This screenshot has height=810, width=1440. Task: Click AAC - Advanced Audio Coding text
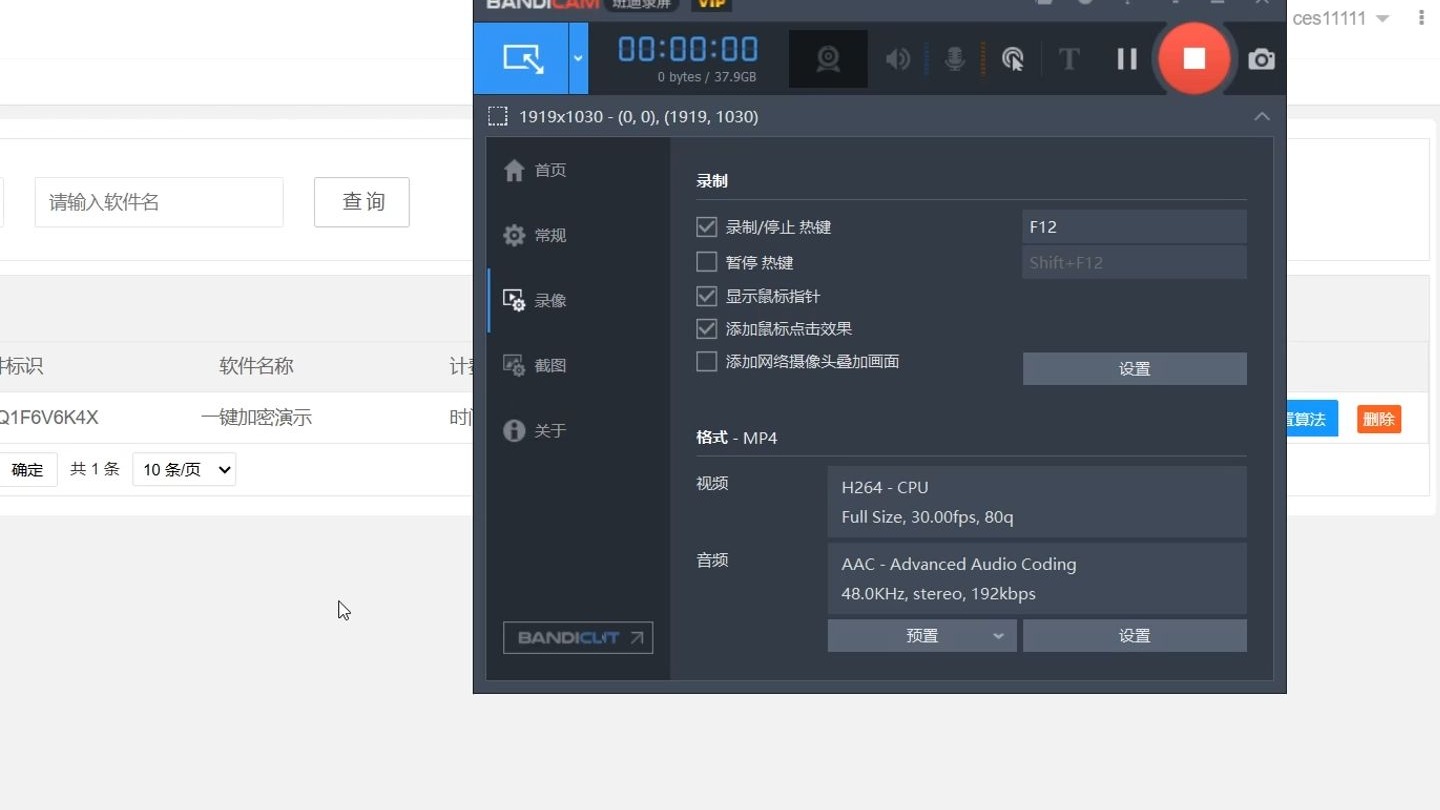[x=959, y=564]
